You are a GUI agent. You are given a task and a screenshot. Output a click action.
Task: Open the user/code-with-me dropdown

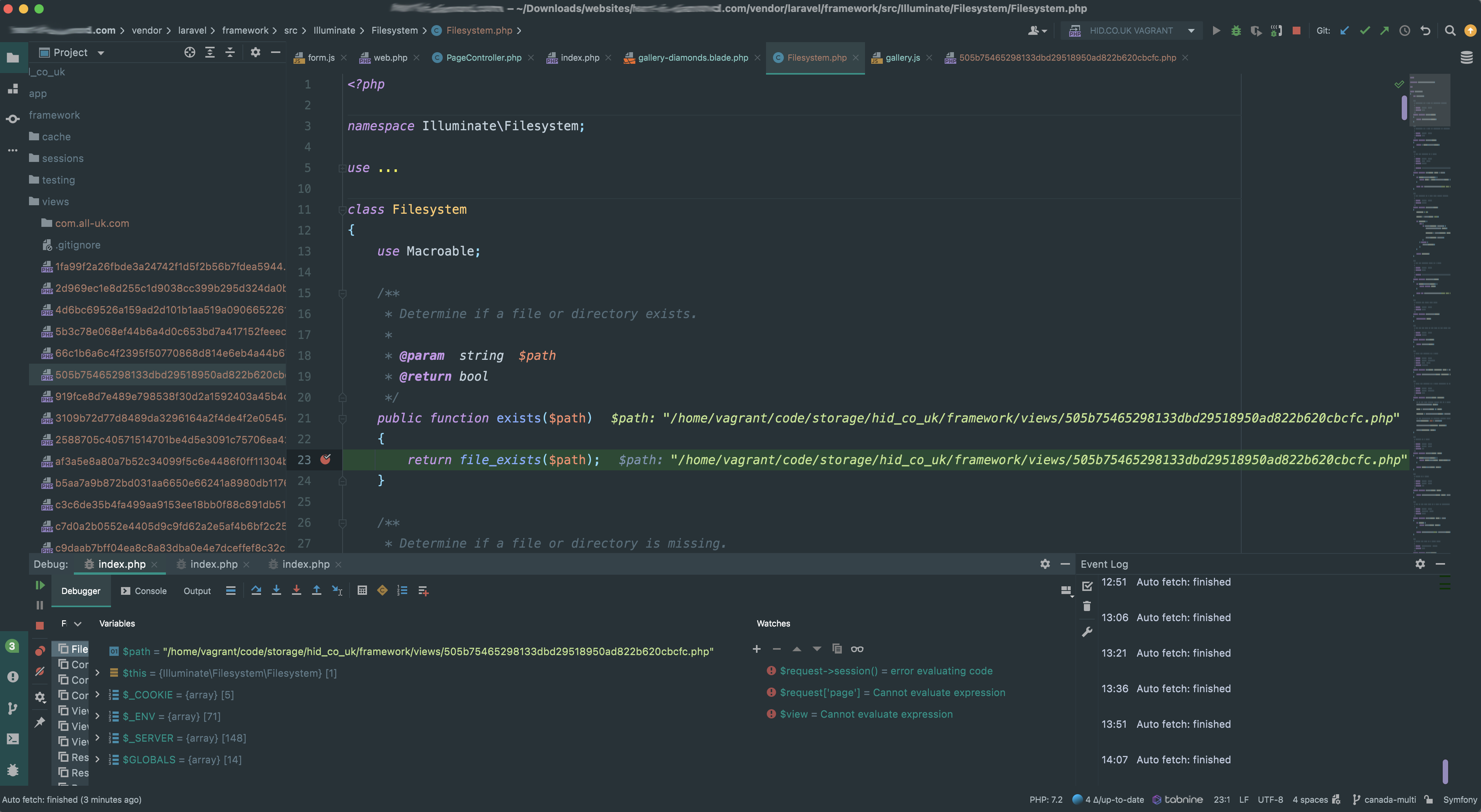click(x=1038, y=31)
